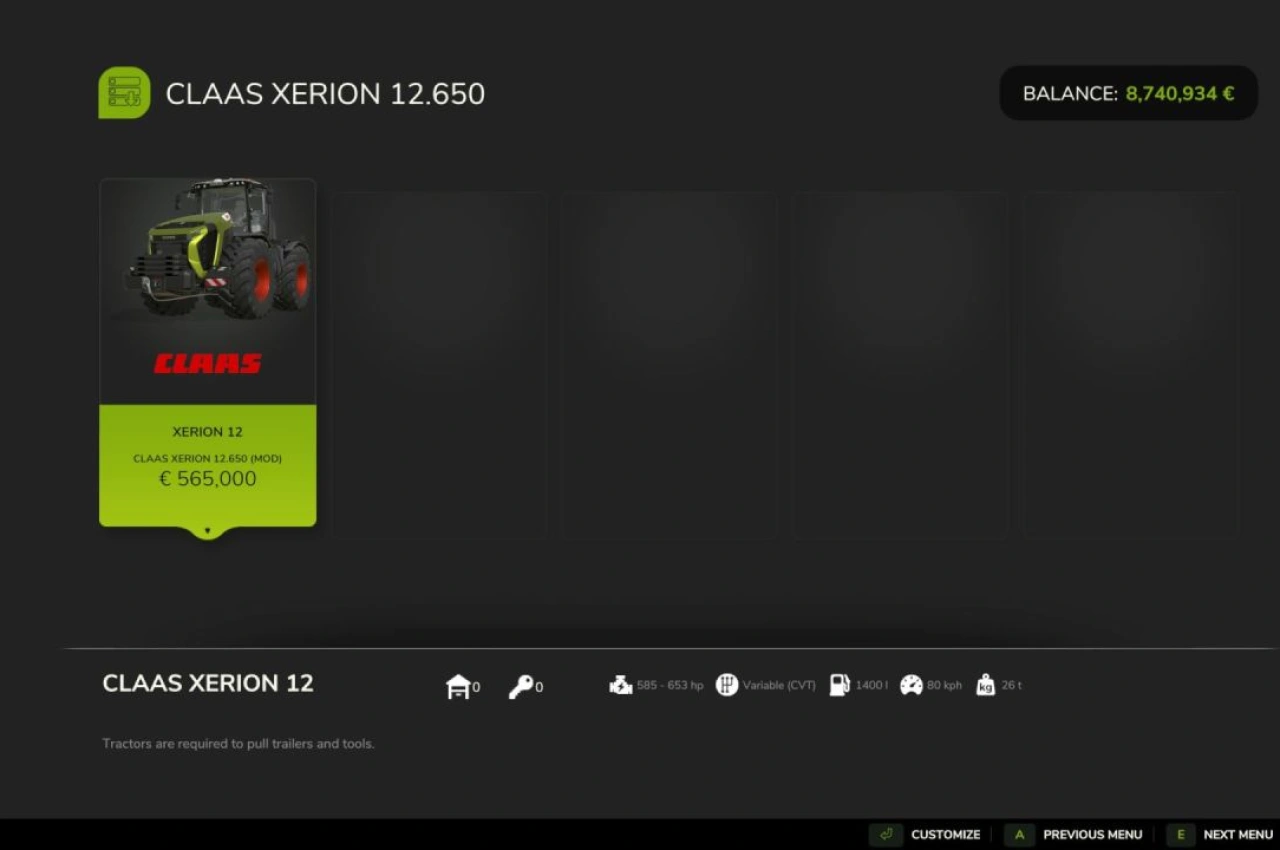The width and height of the screenshot is (1280, 850).
Task: Click the garage icon showing owned count
Action: [458, 686]
